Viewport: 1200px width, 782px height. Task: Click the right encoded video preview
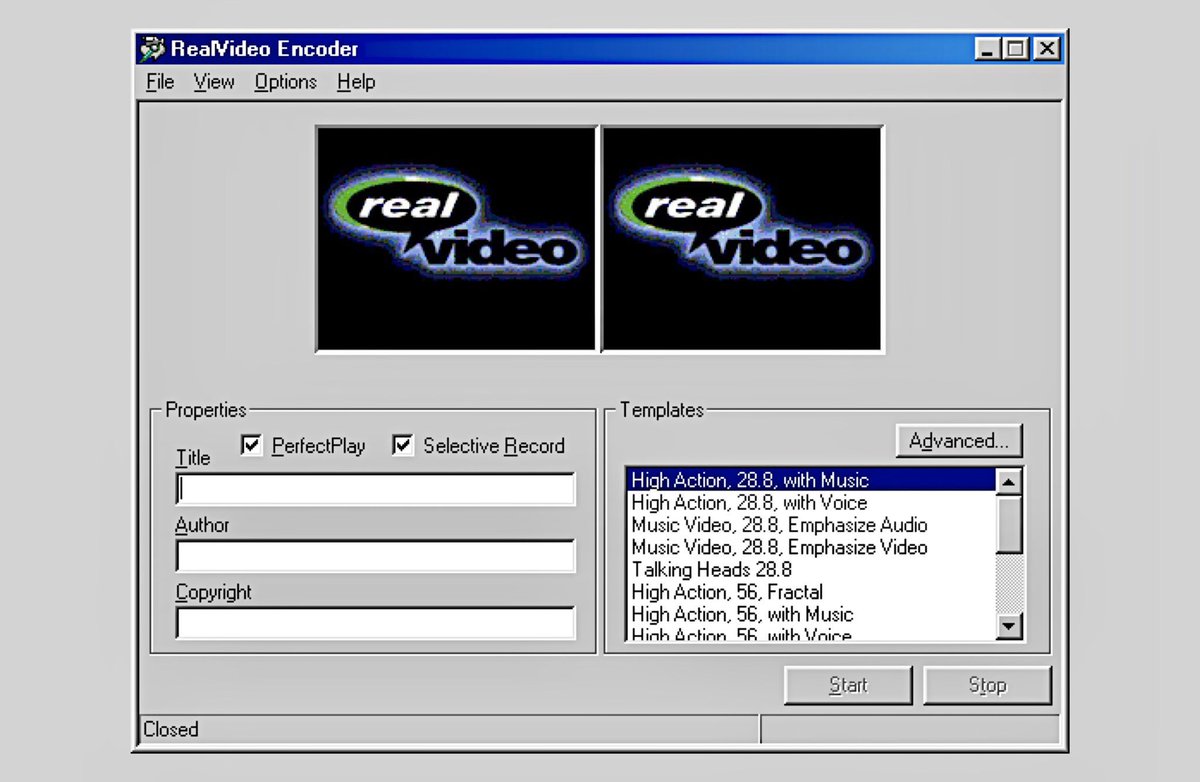742,239
